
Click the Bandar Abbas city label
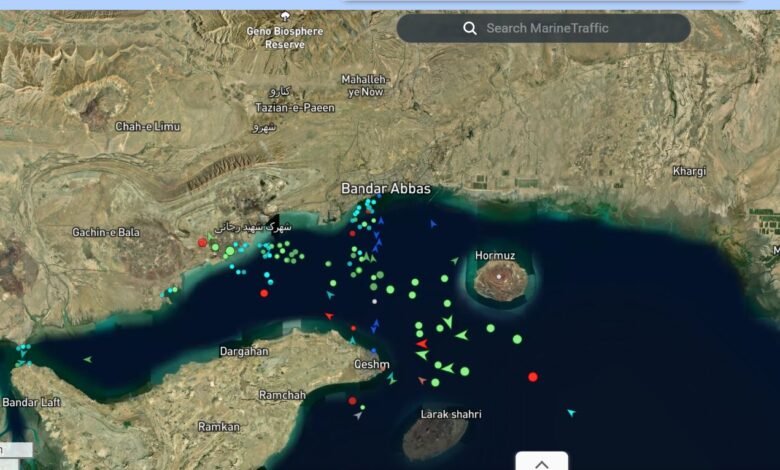click(x=385, y=188)
